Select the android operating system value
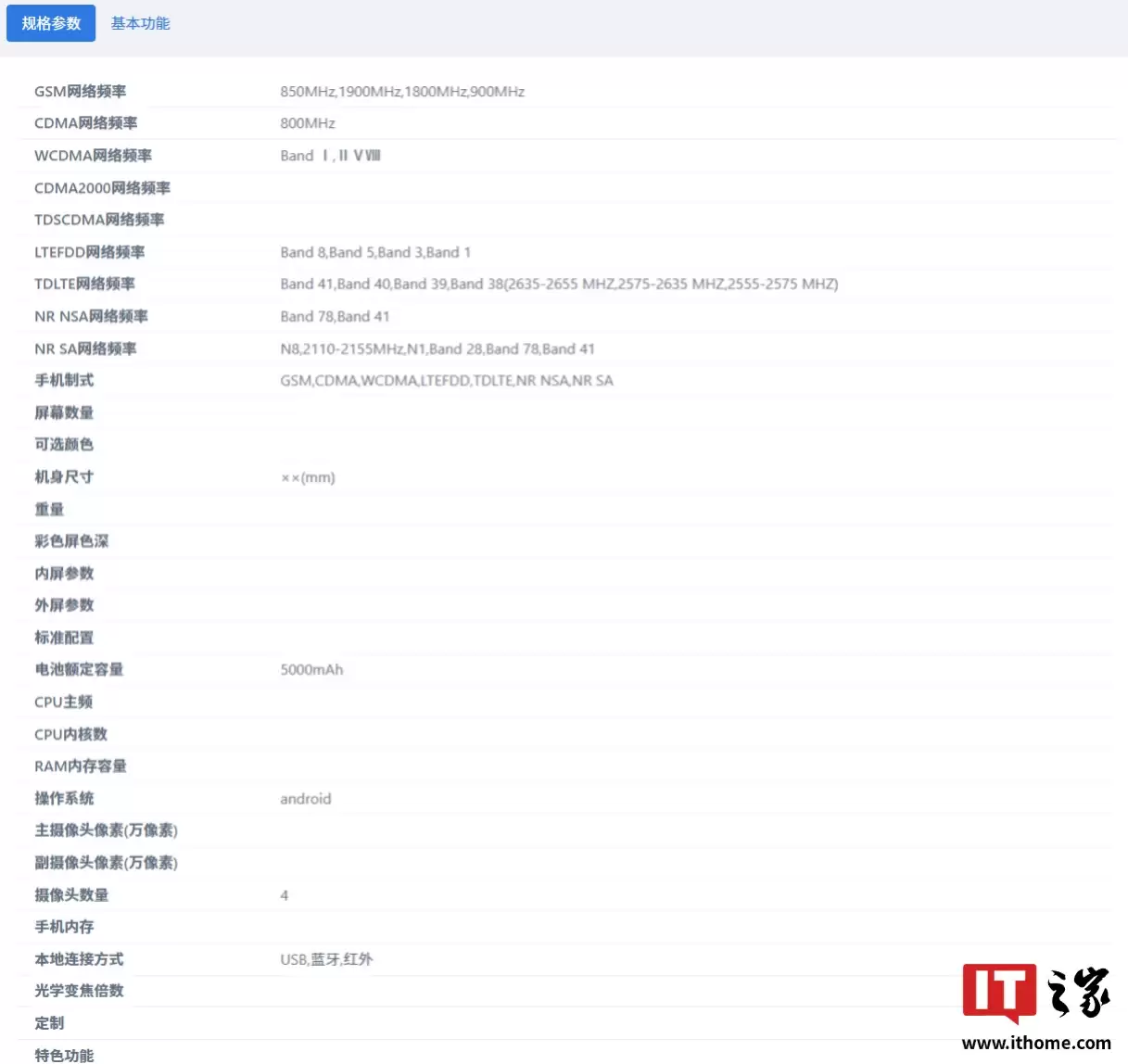Viewport: 1128px width, 1064px height. pyautogui.click(x=305, y=798)
